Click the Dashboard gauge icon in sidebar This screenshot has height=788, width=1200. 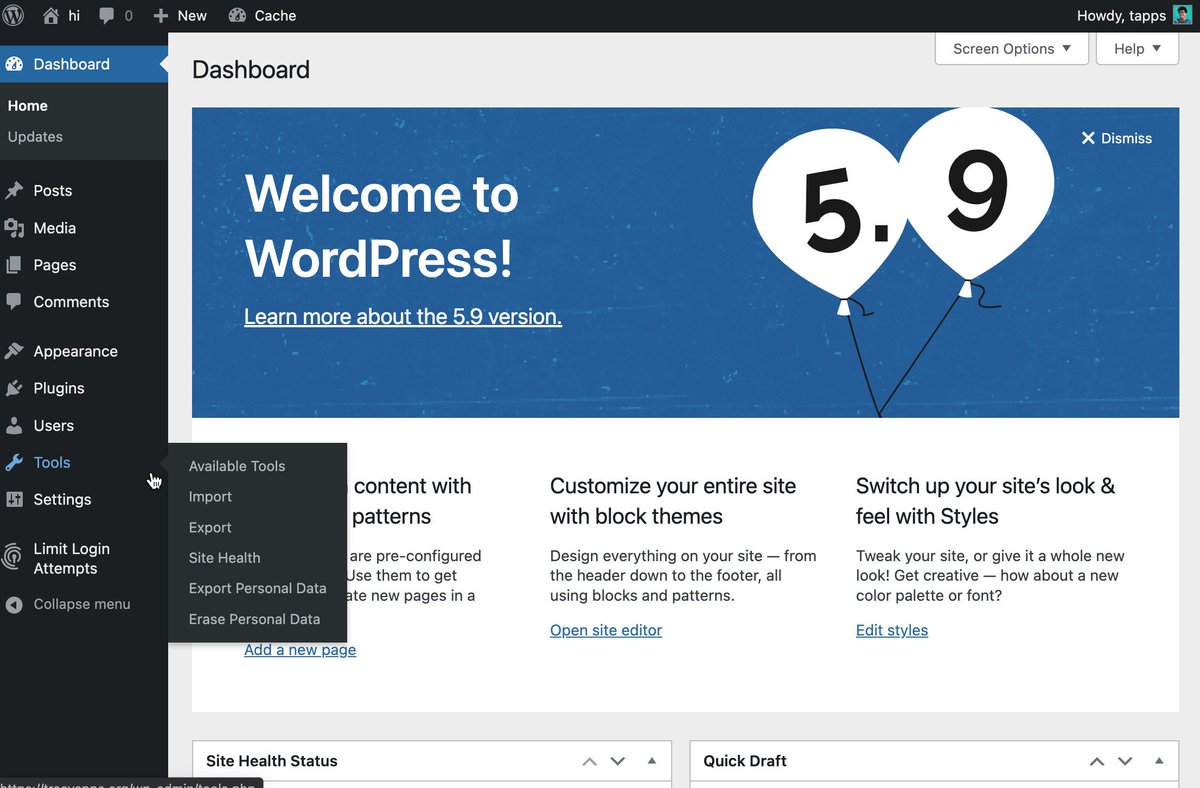[14, 64]
